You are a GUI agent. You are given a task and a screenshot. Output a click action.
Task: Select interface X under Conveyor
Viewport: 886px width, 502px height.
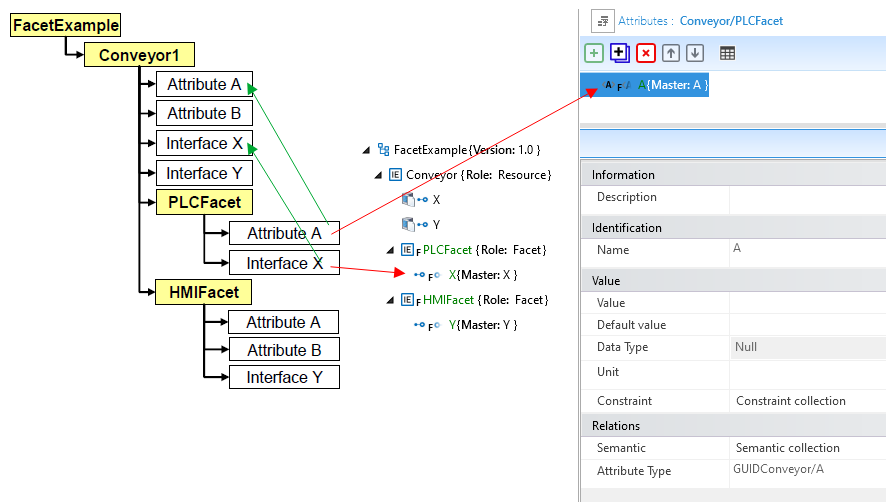(x=436, y=200)
